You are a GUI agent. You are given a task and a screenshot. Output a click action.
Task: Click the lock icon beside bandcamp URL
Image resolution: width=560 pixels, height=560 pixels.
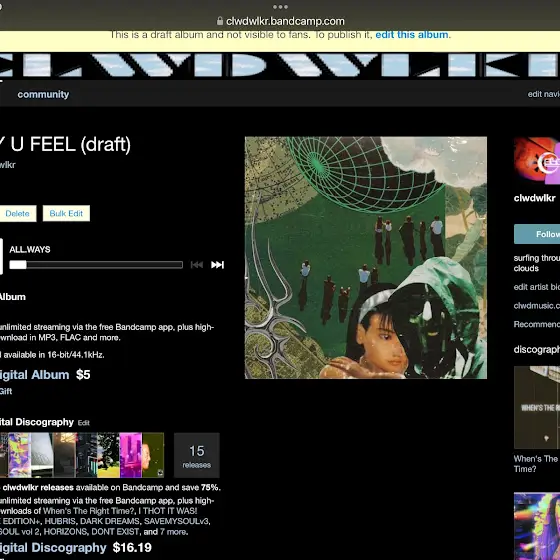pyautogui.click(x=220, y=21)
